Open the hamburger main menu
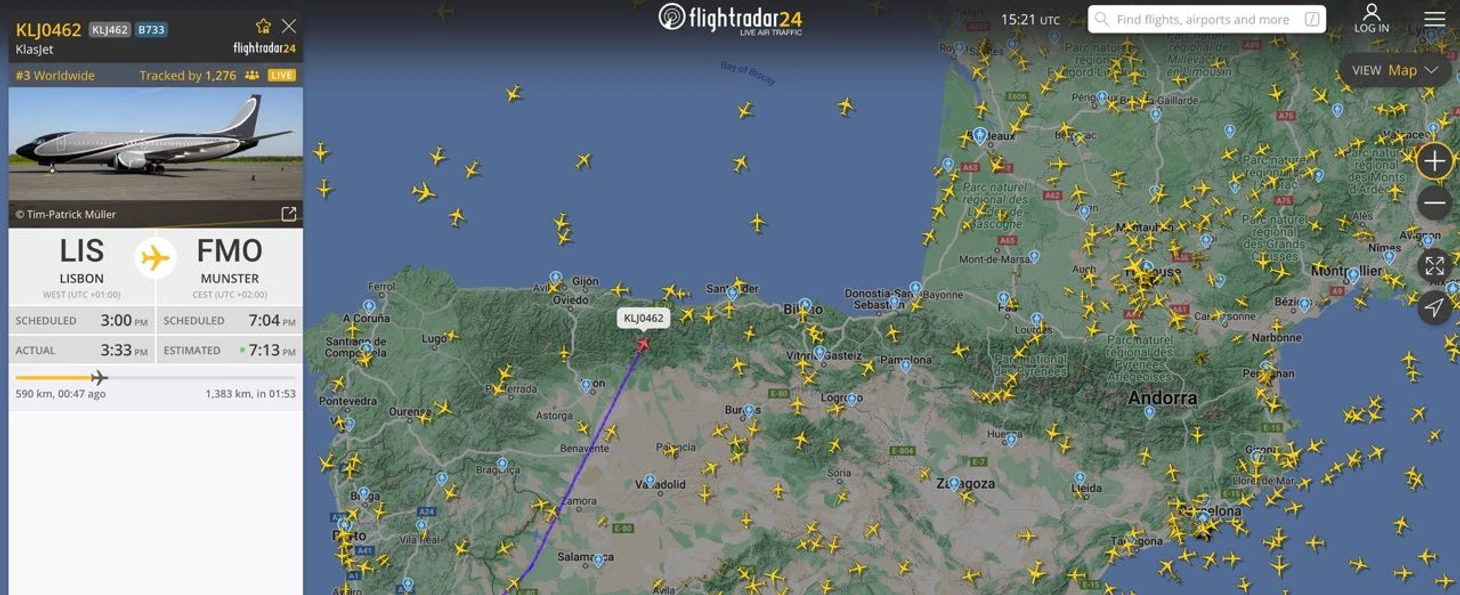This screenshot has width=1460, height=595. 1435,19
